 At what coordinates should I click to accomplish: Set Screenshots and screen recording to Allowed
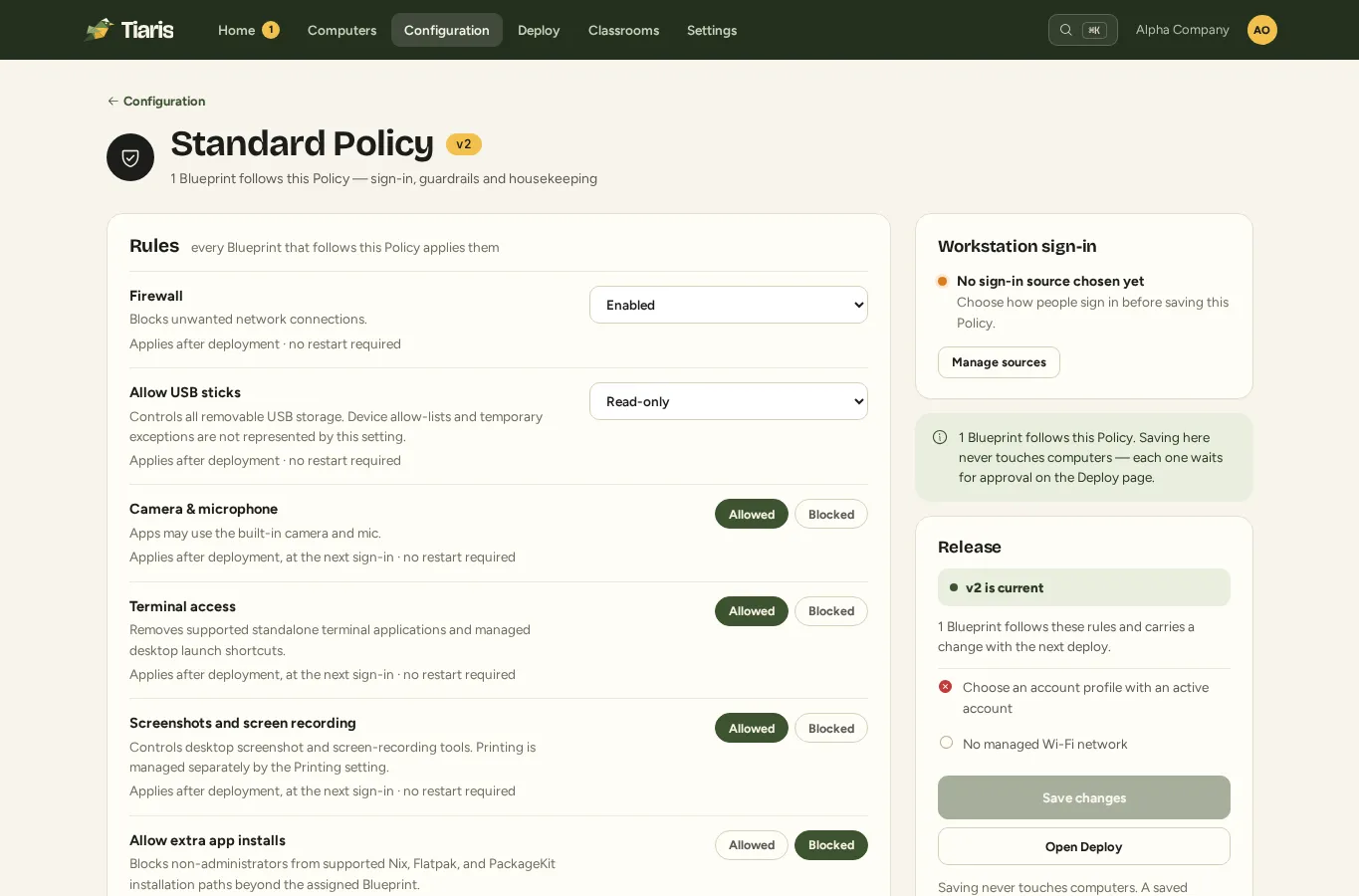coord(752,729)
